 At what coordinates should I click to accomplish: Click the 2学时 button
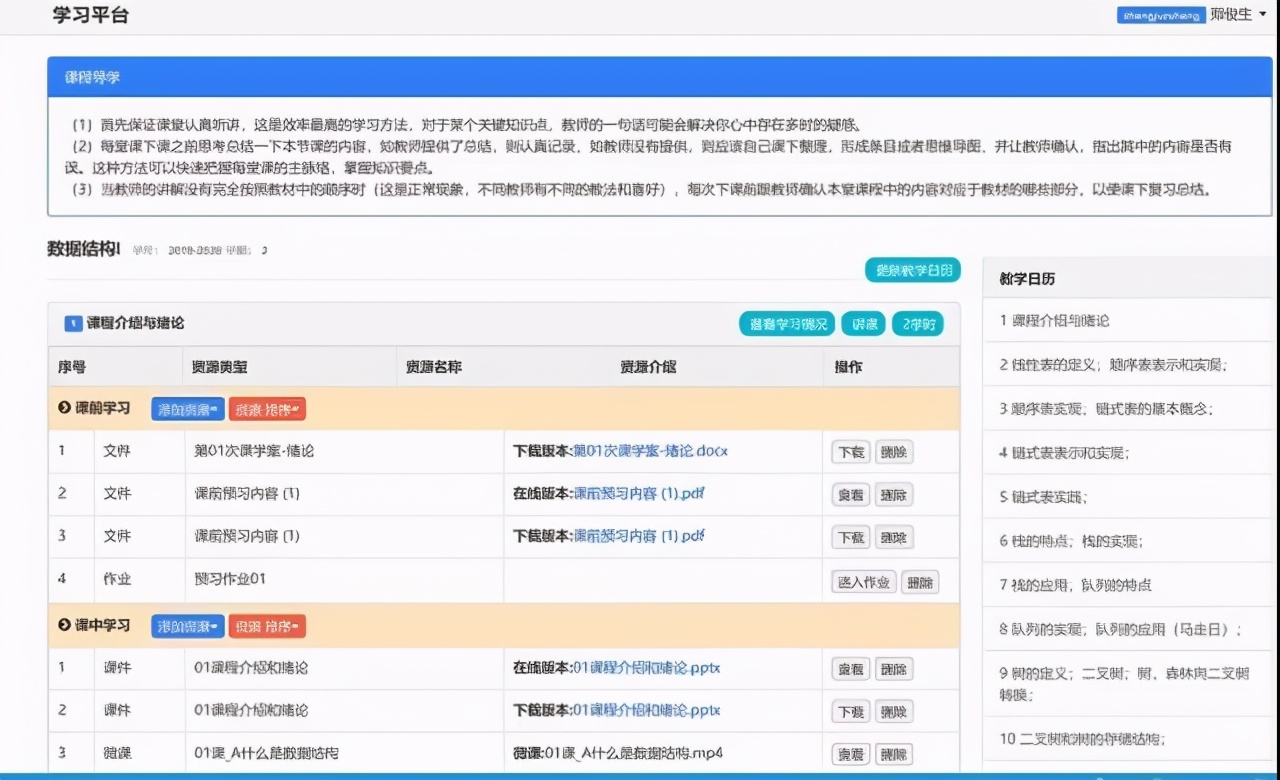[x=917, y=323]
